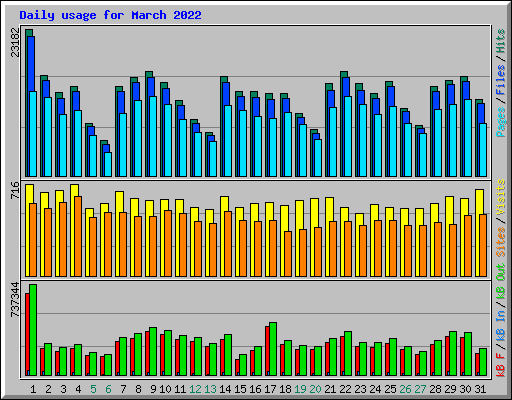This screenshot has width=512, height=400.
Task: Click weekend day label 27
Action: (420, 389)
